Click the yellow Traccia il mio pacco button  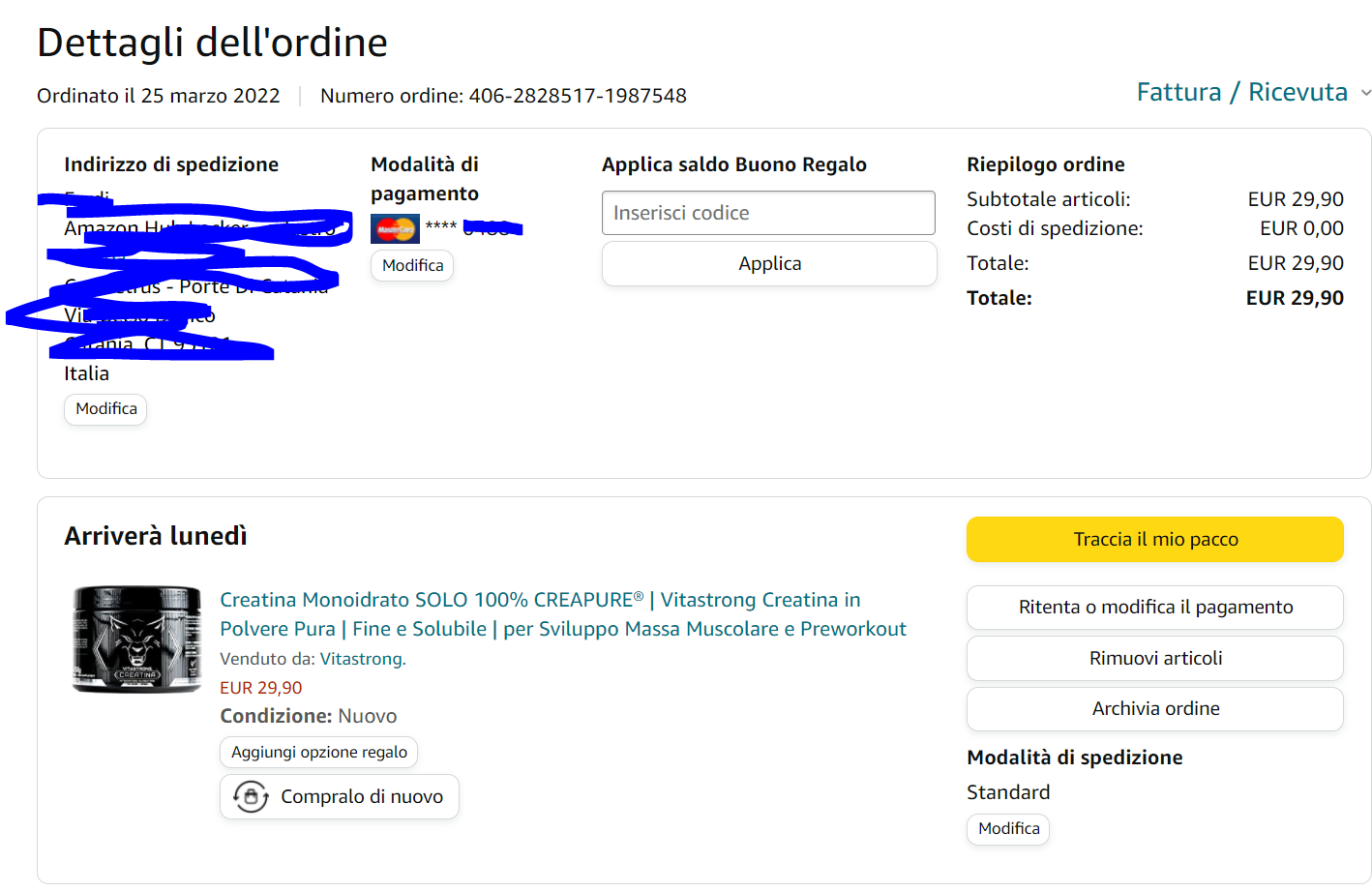(x=1154, y=540)
